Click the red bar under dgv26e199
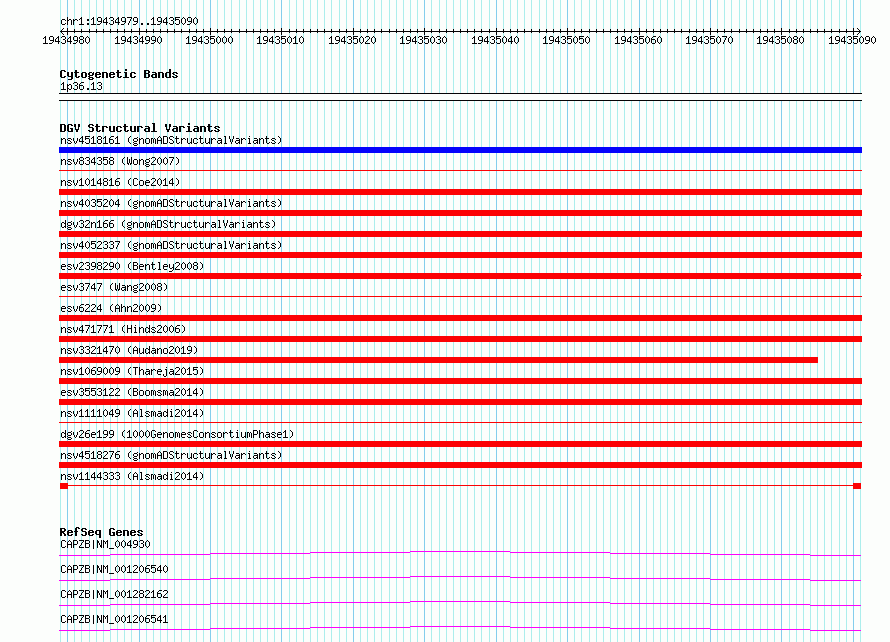Image resolution: width=890 pixels, height=642 pixels. tap(460, 444)
